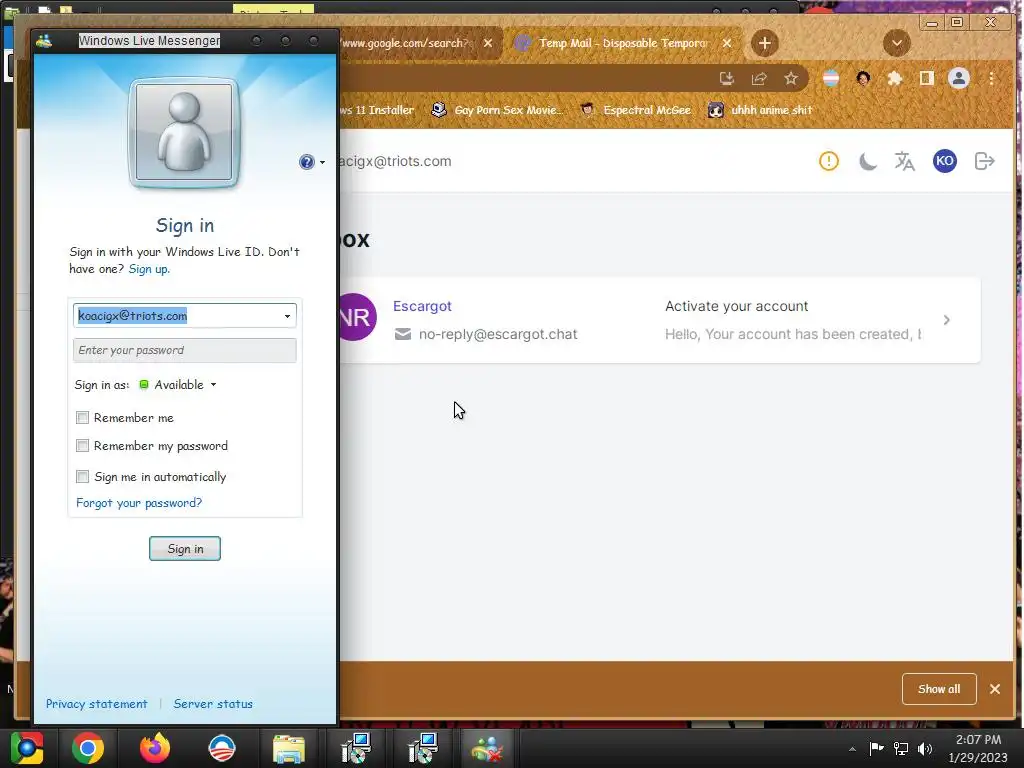This screenshot has height=768, width=1024.
Task: Click the face avatar extension icon in the Chrome toolbar
Action: pyautogui.click(x=863, y=79)
